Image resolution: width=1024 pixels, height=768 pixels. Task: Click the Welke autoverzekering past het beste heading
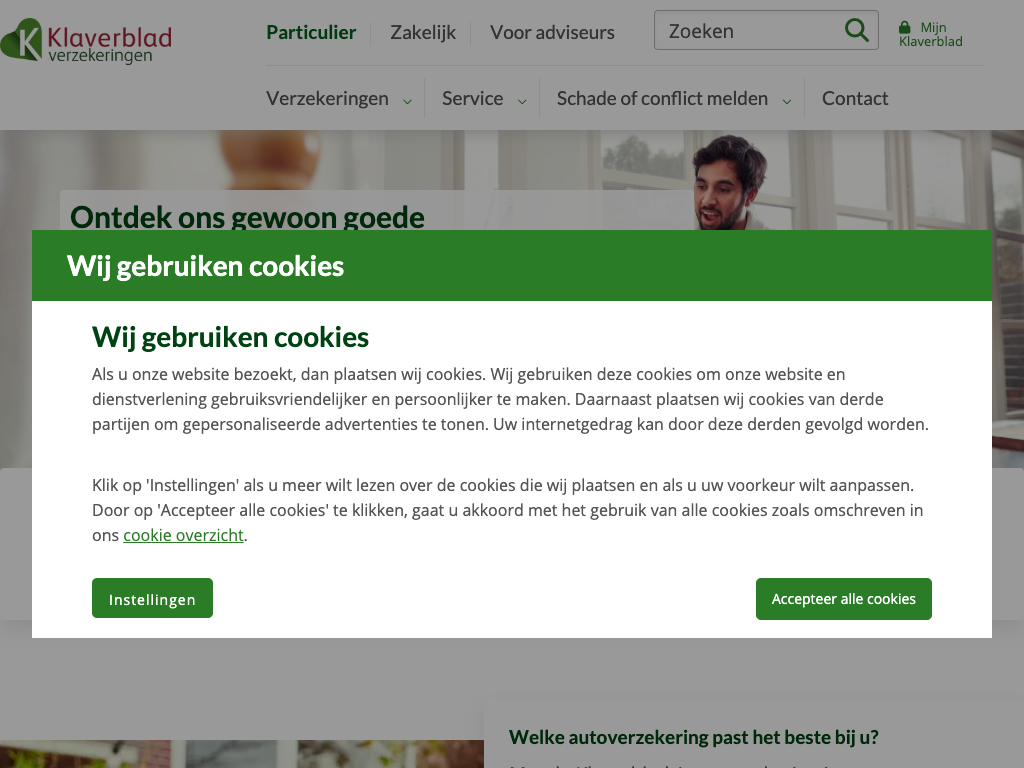694,737
